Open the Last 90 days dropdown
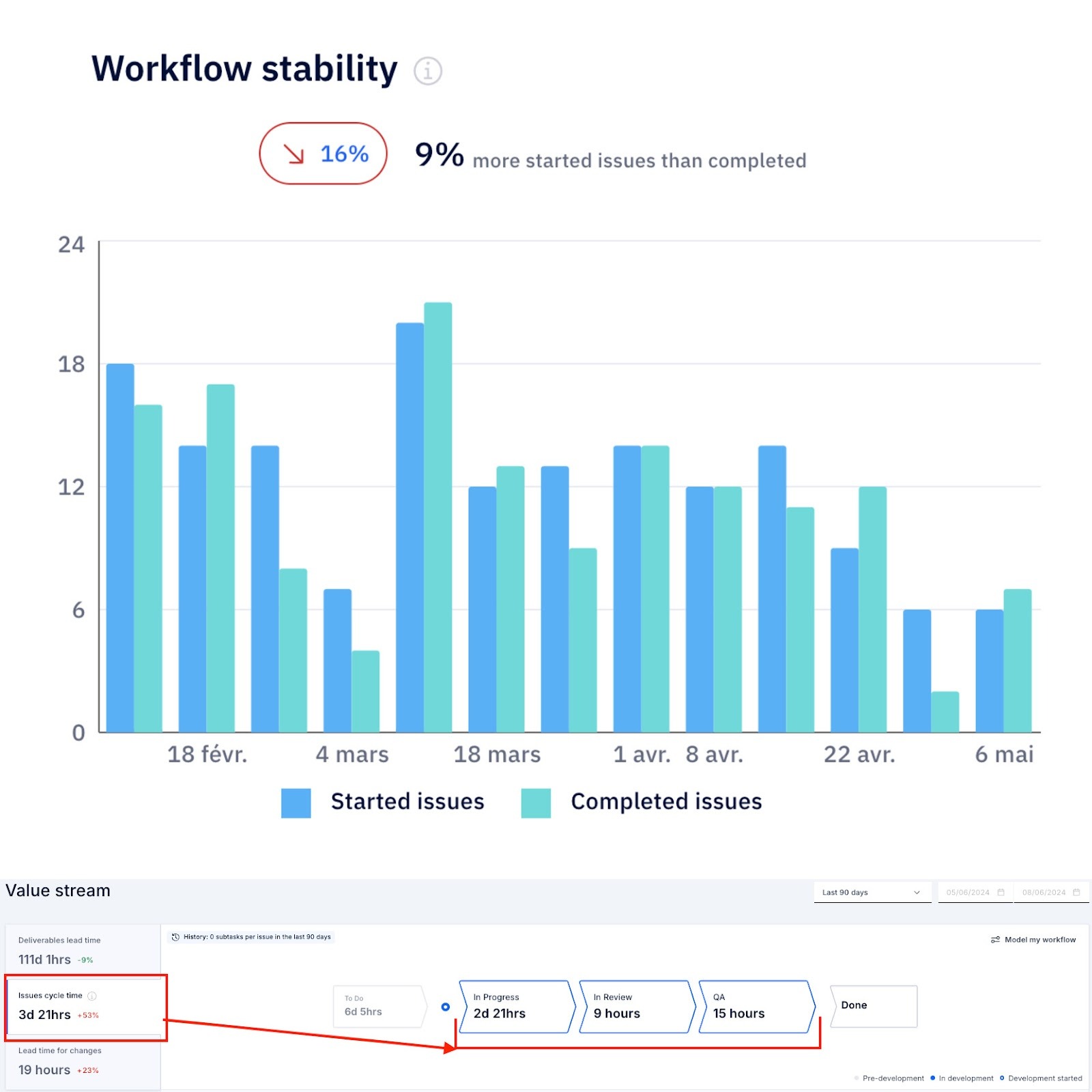 872,892
